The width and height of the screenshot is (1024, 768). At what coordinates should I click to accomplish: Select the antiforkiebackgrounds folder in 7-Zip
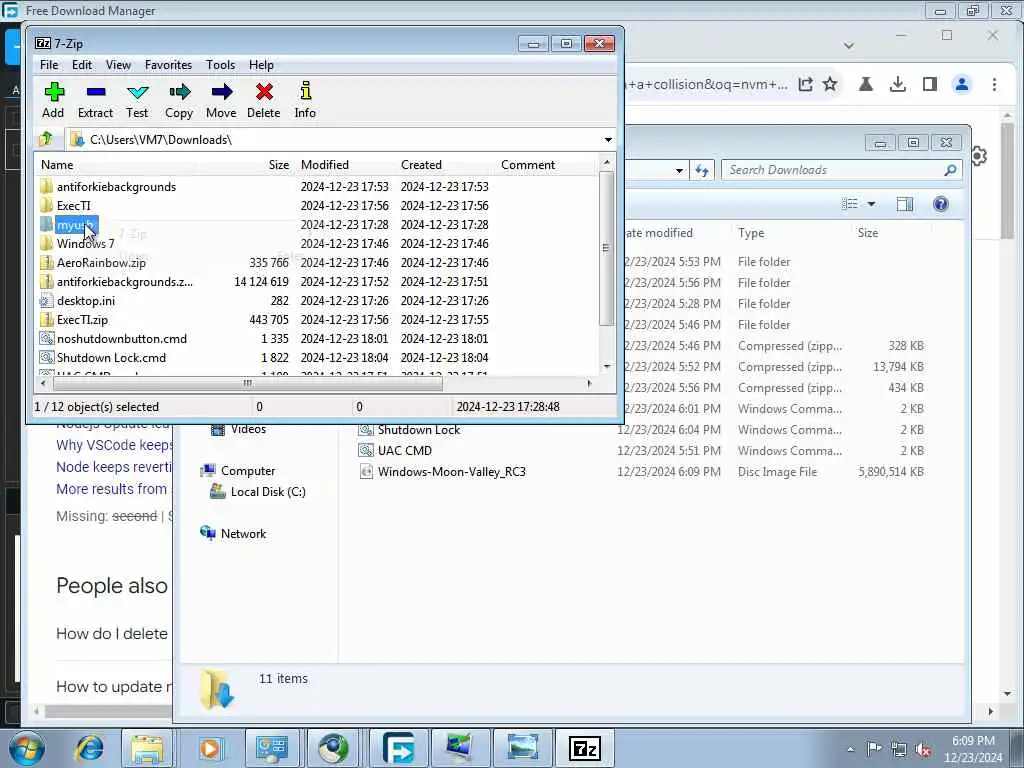click(116, 187)
